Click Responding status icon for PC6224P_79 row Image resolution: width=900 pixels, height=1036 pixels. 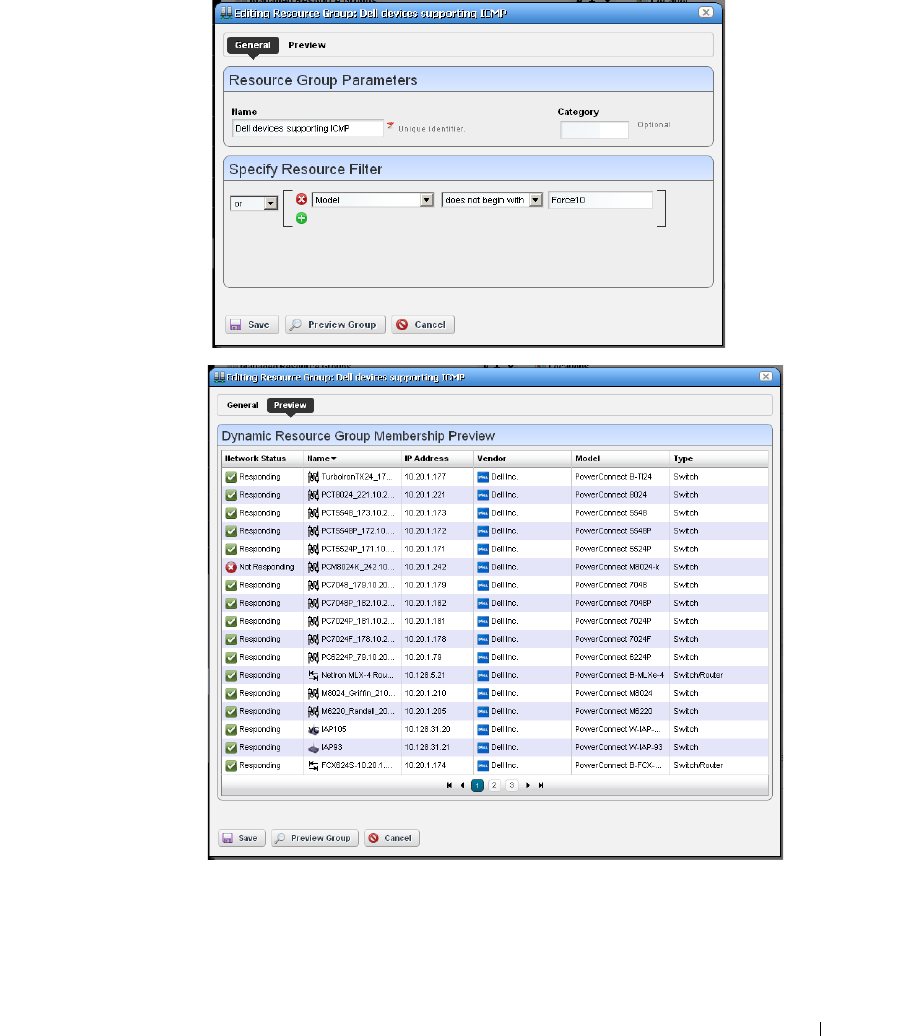click(x=231, y=657)
